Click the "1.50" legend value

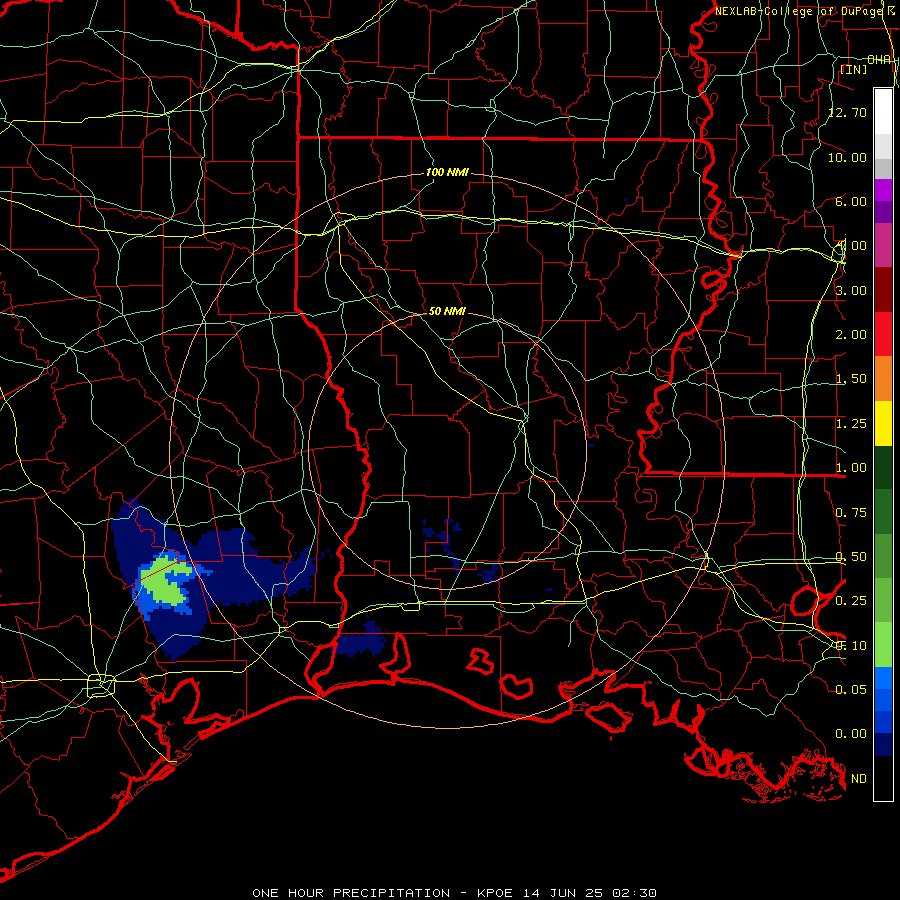tap(851, 379)
